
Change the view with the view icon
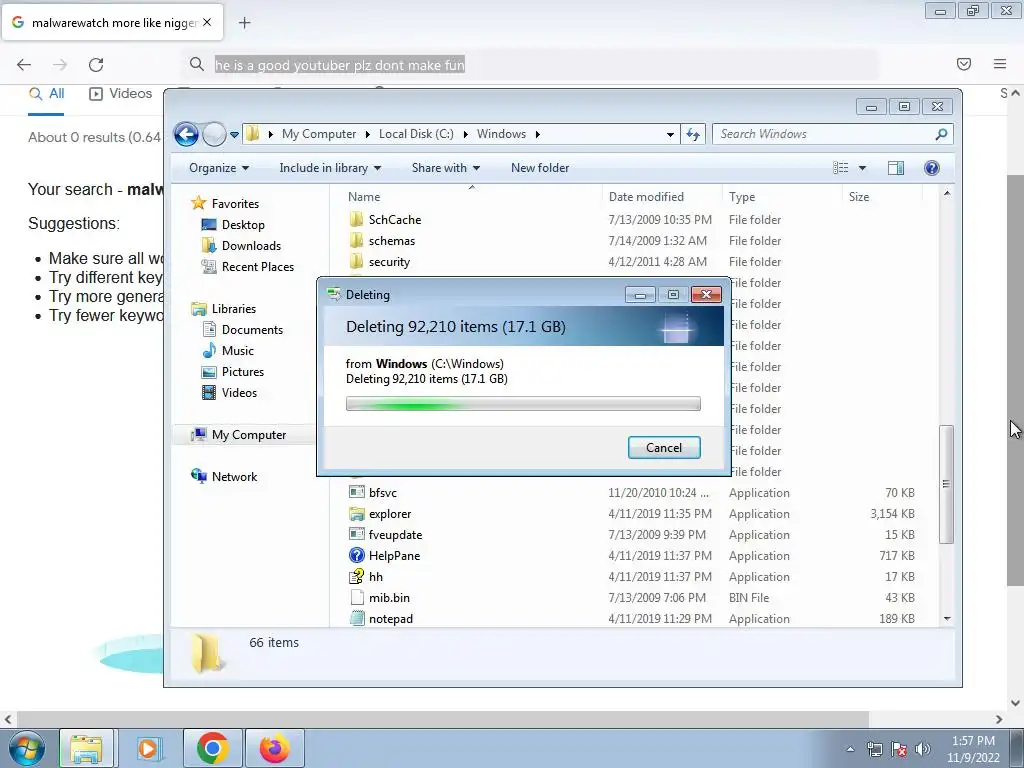coord(840,168)
